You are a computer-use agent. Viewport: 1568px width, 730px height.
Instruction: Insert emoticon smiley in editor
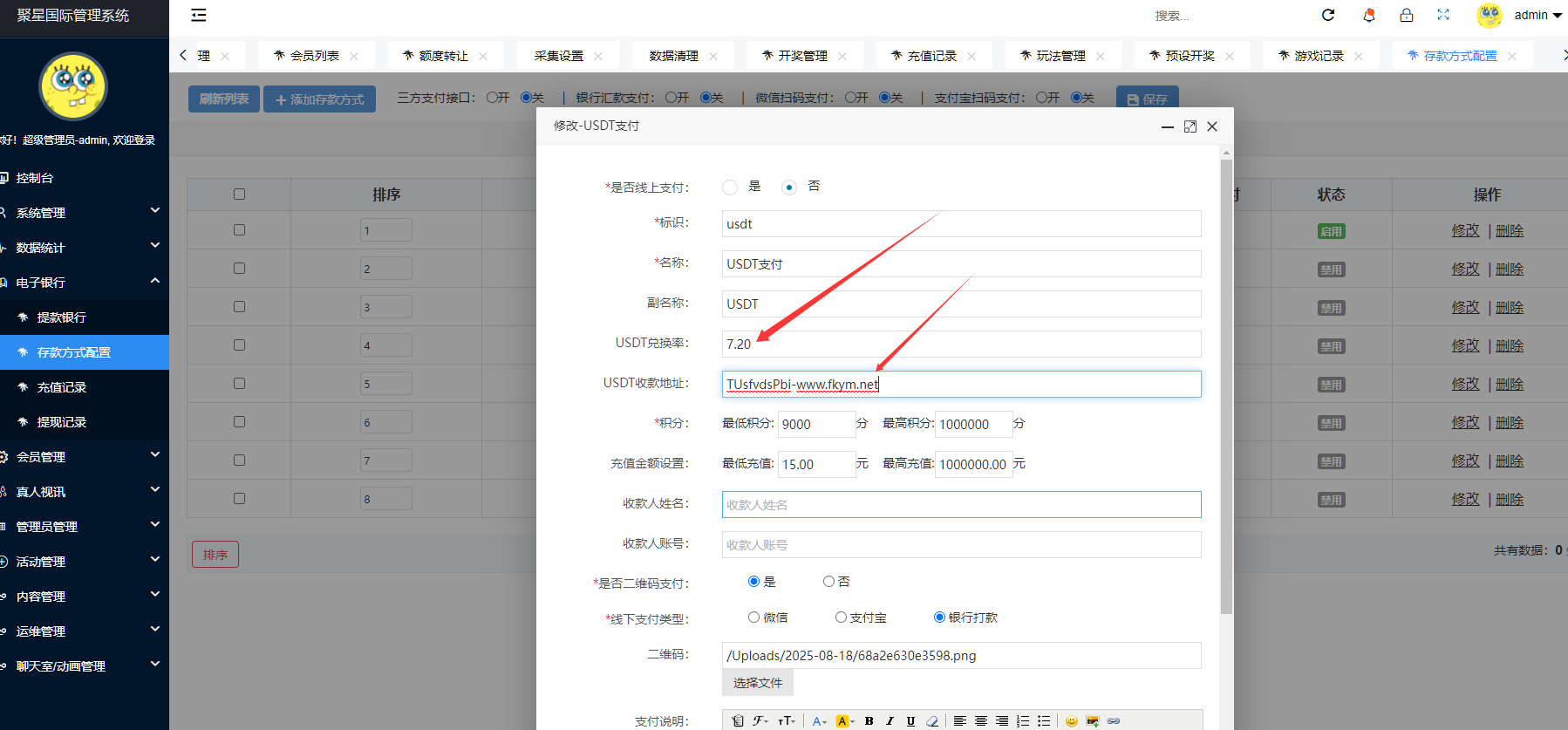click(1072, 721)
